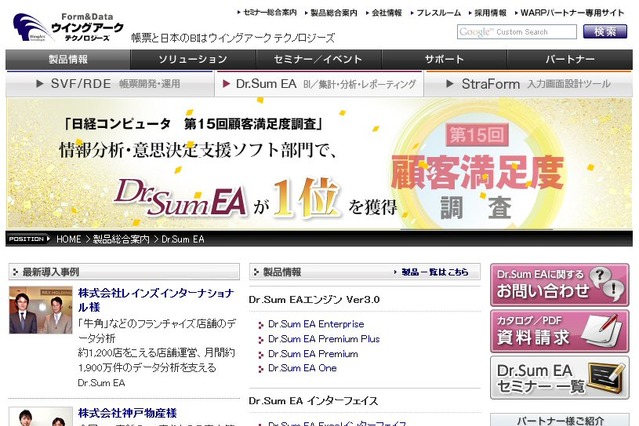Click 最新導入事例 section header

(x=124, y=272)
